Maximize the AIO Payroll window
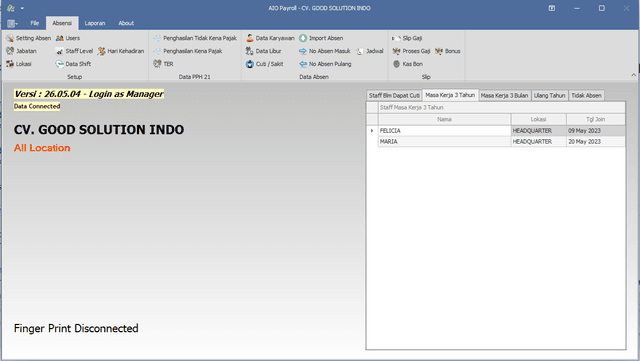Screen dimensions: 640x361 point(602,8)
